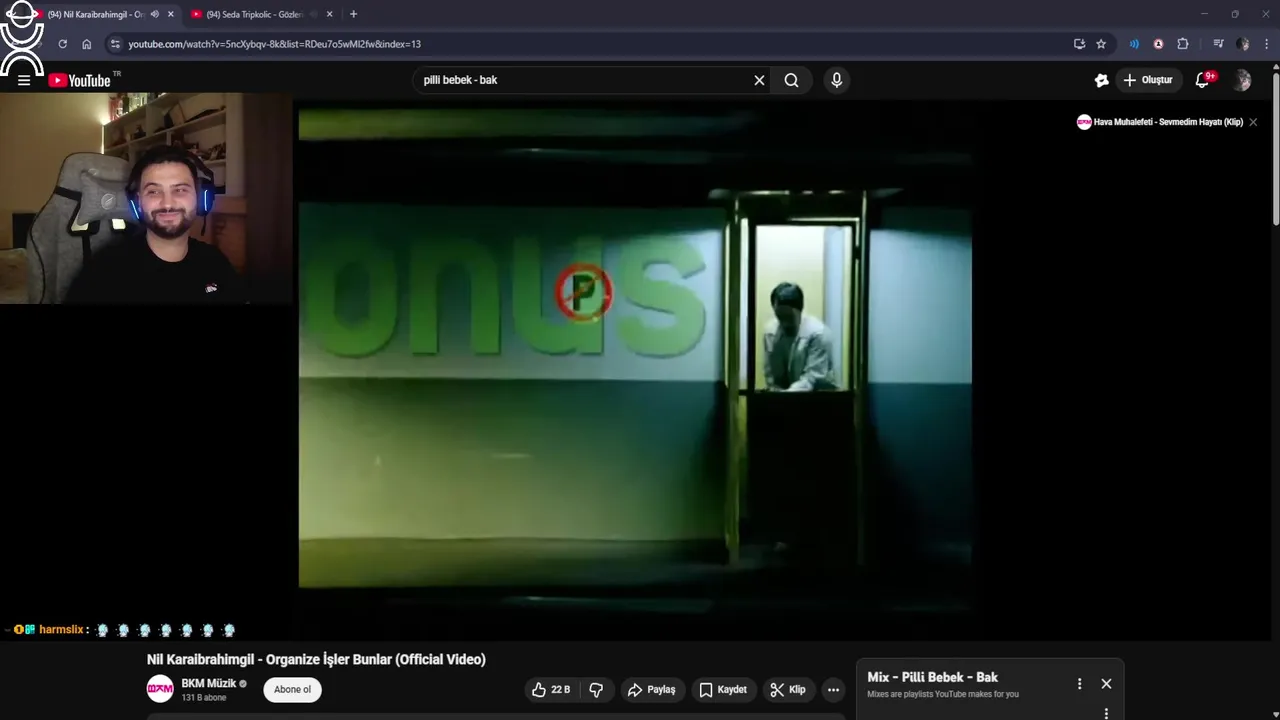Open the media control toolbar icon
1280x720 pixels.
coord(1218,44)
